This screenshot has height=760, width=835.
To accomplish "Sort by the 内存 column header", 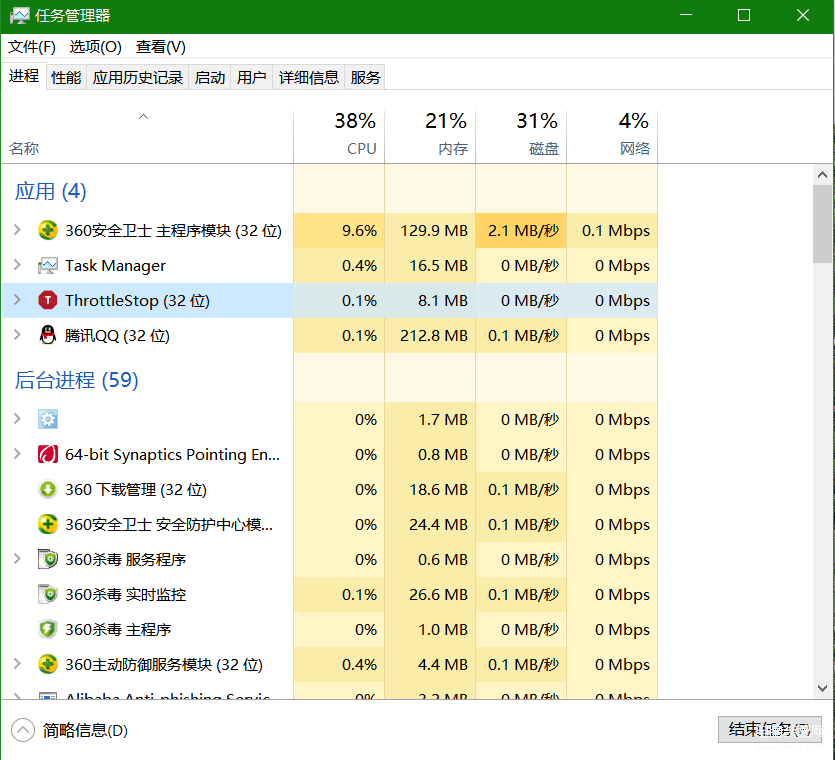I will [430, 136].
